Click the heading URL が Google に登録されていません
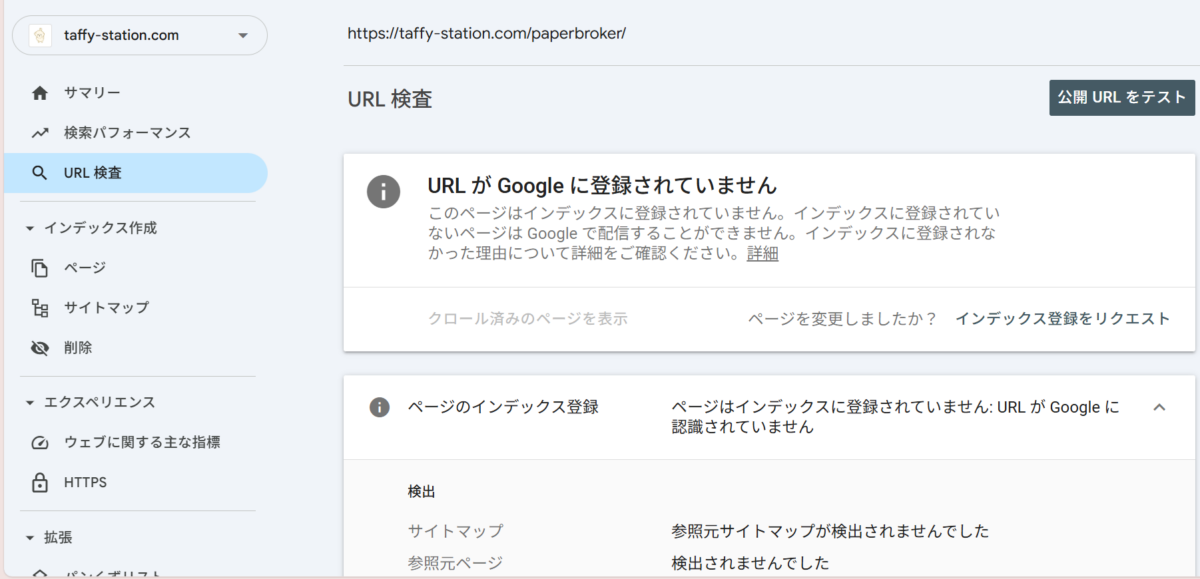Image resolution: width=1200 pixels, height=579 pixels. point(602,185)
